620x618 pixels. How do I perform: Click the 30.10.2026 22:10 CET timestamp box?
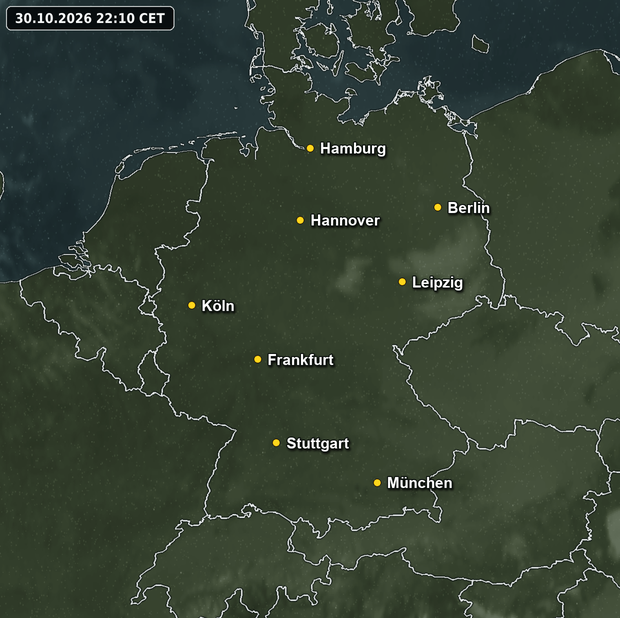(90, 18)
